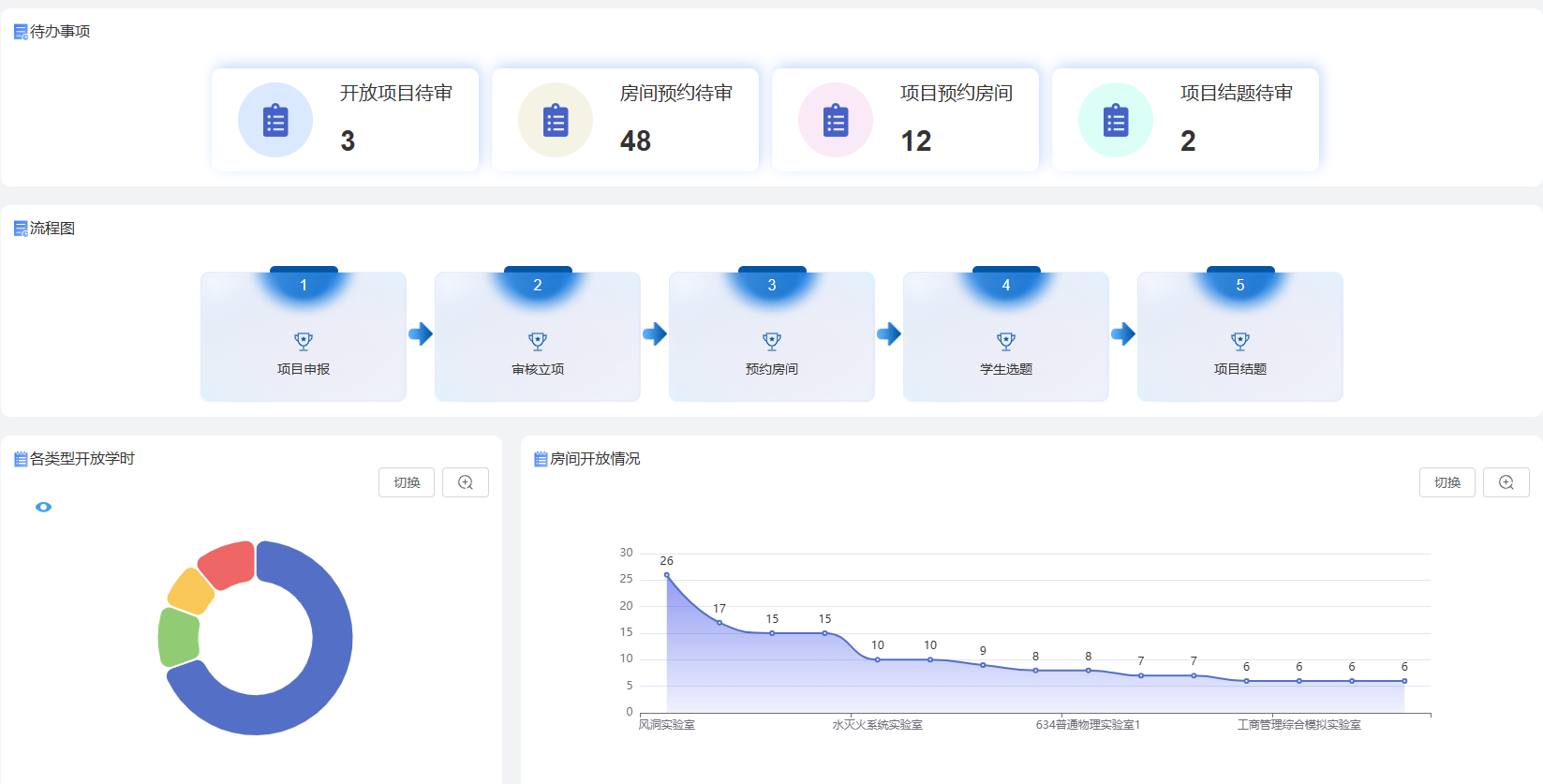Click the 水灭火系统实验室 axis label

point(878,725)
